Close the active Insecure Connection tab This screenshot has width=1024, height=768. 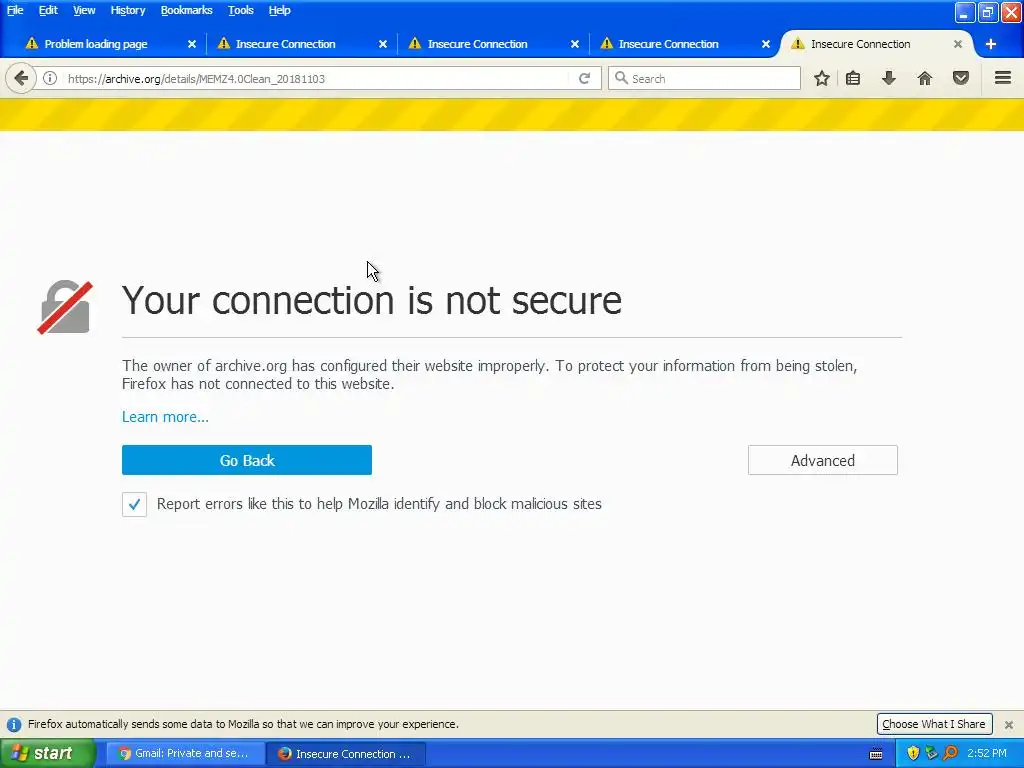[957, 44]
